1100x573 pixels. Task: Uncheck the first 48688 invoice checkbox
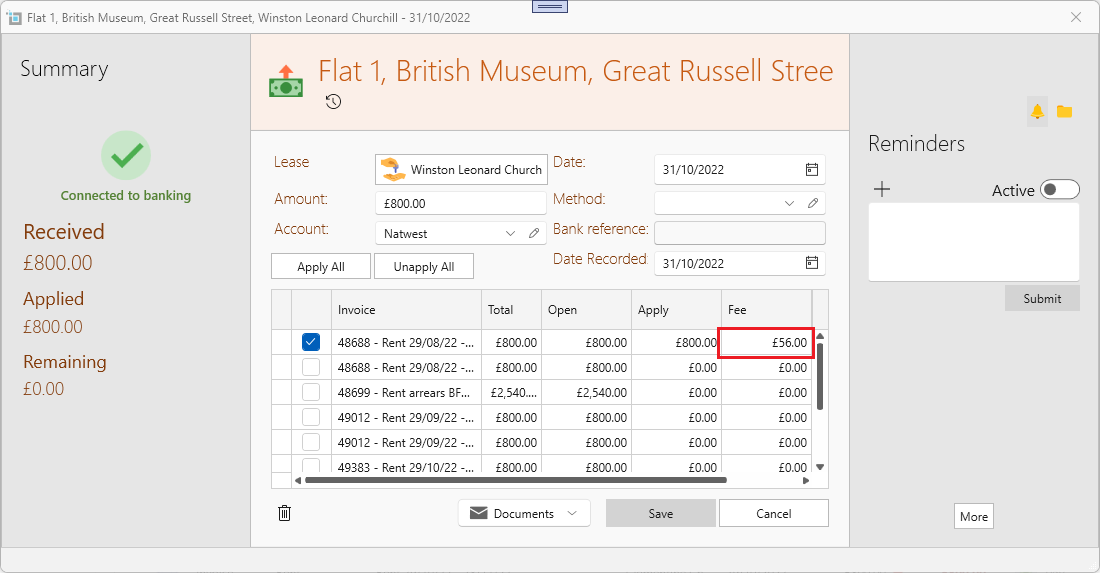pyautogui.click(x=311, y=342)
